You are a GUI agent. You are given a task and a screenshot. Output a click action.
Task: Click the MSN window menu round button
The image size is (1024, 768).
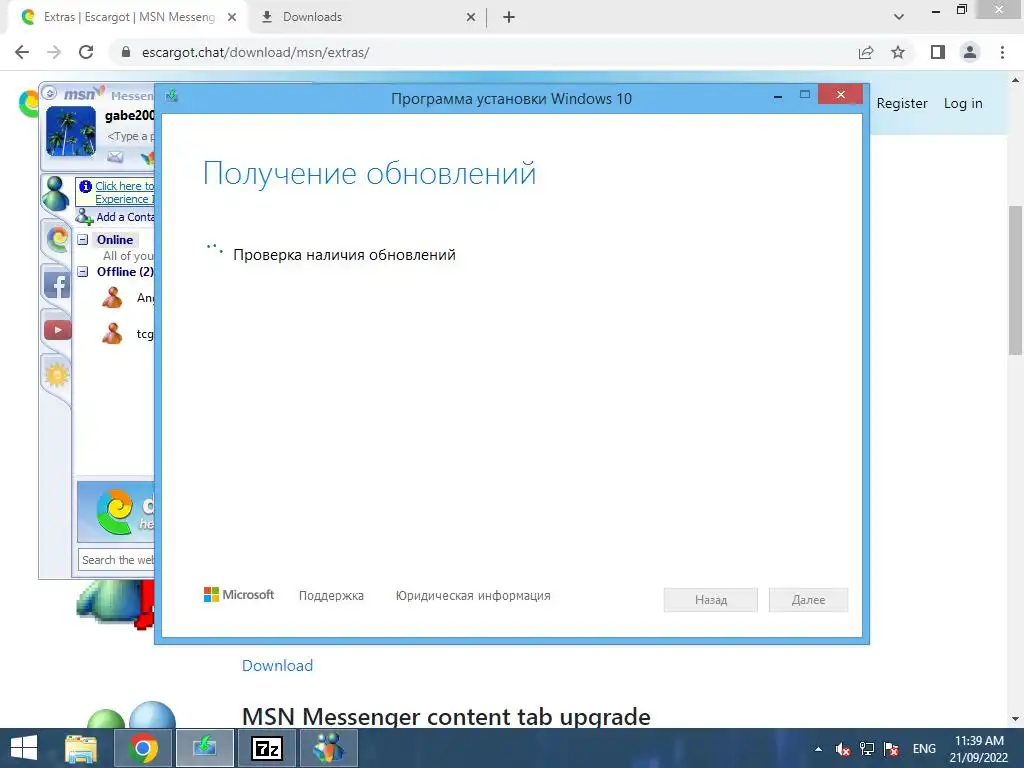50,93
